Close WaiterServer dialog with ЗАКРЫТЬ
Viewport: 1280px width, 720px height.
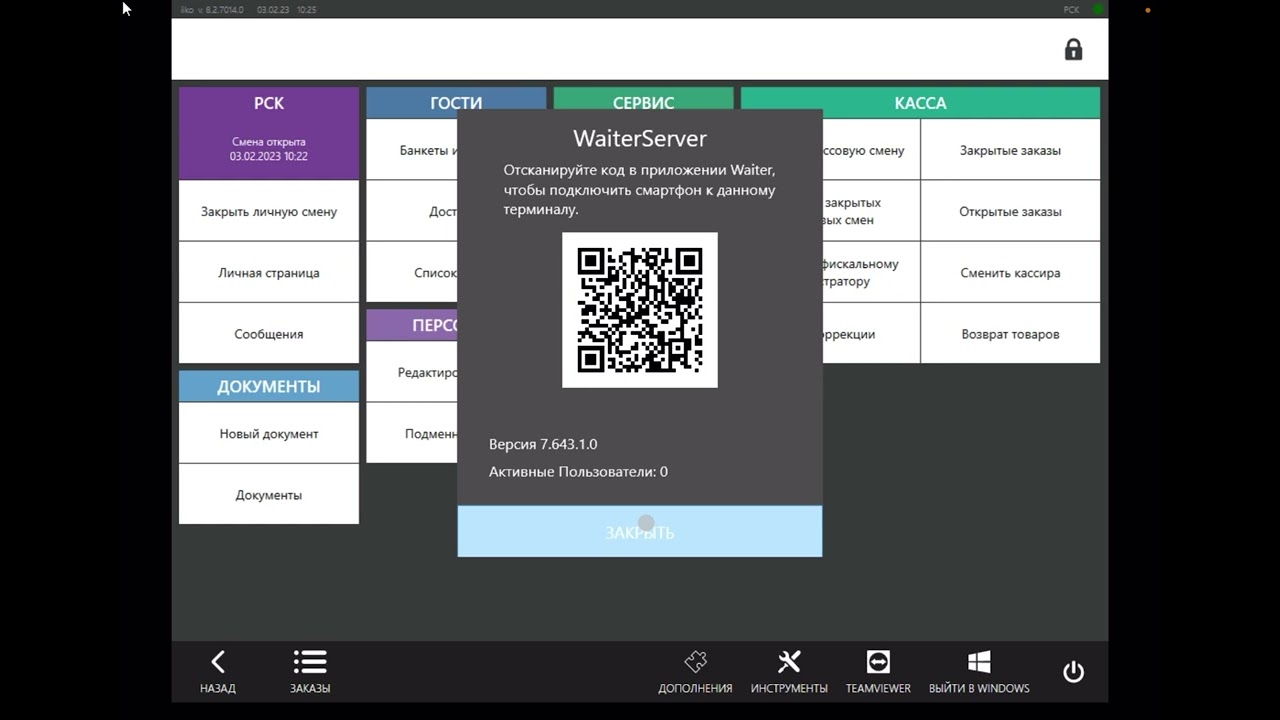pyautogui.click(x=640, y=531)
